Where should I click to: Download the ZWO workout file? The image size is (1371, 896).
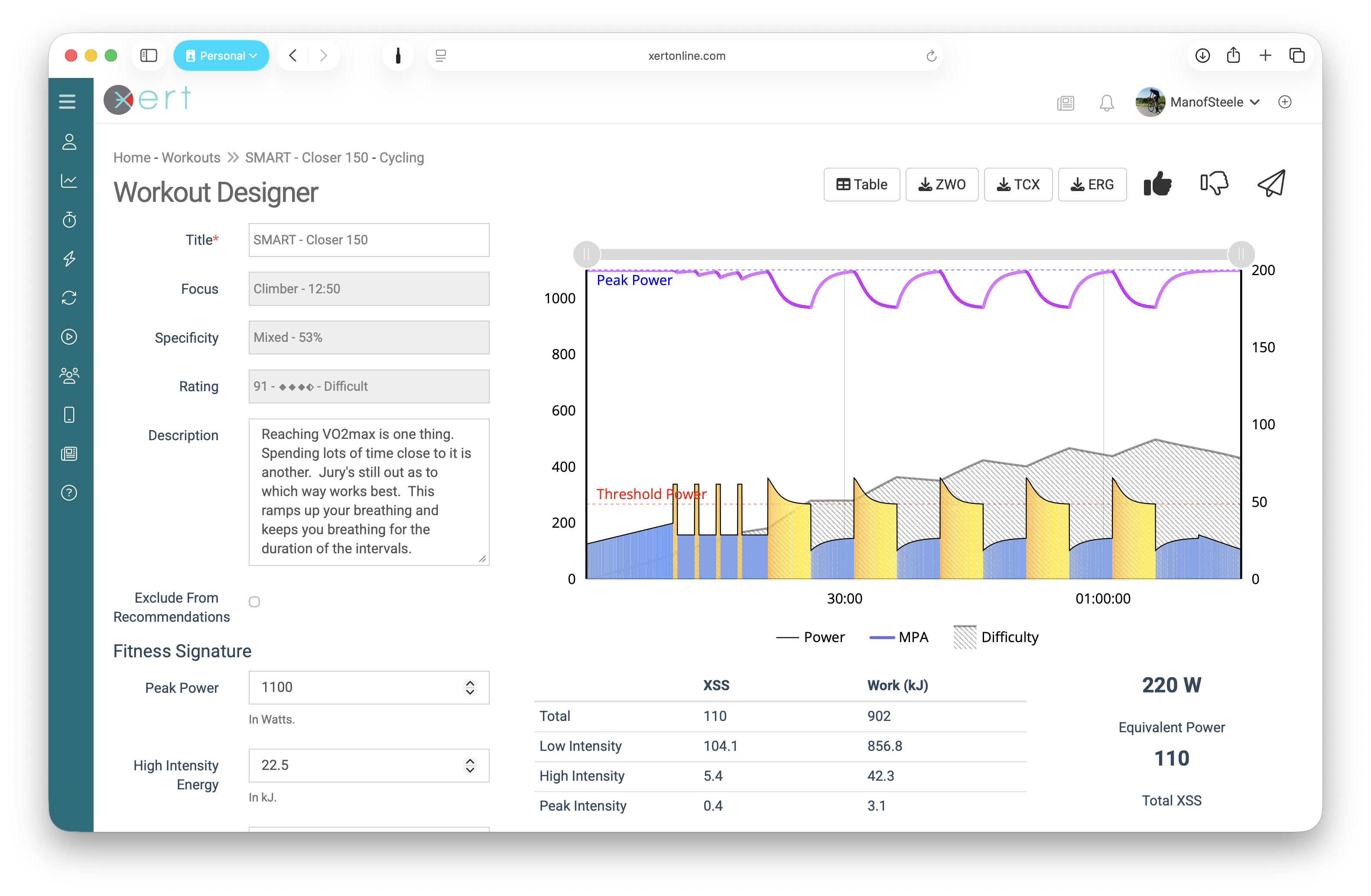tap(941, 184)
